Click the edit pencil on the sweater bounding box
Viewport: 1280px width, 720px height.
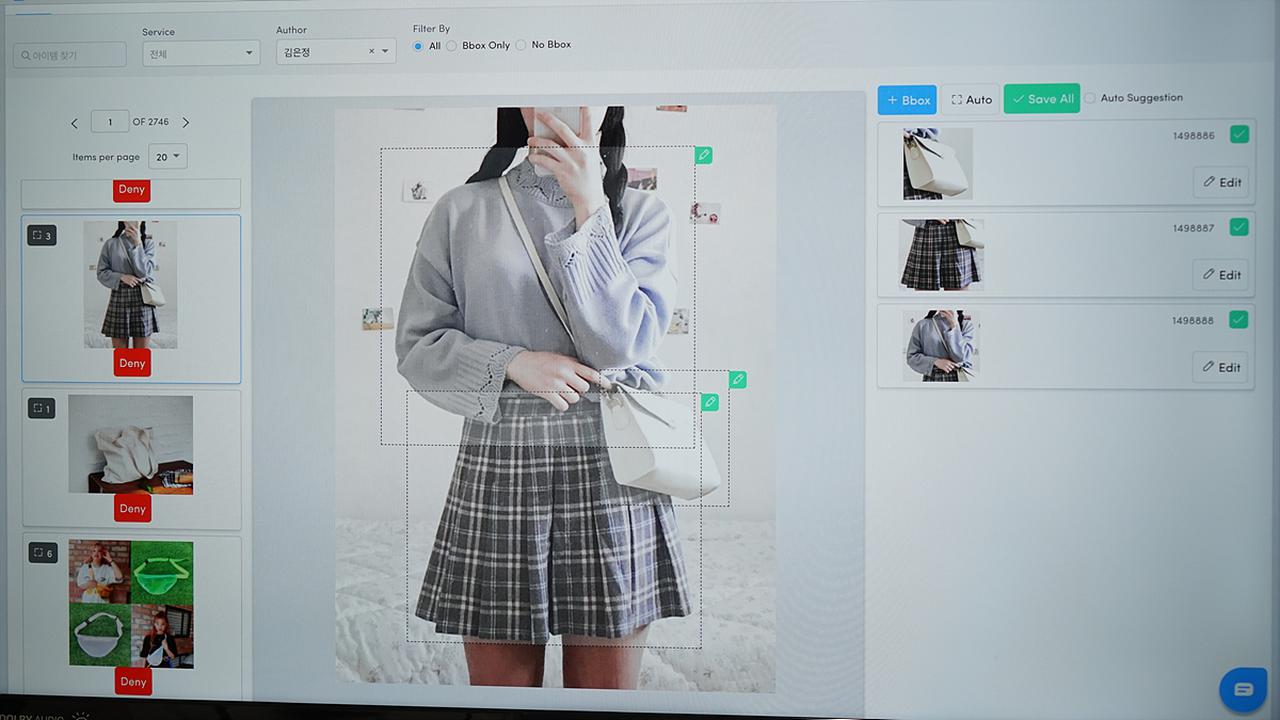(704, 155)
